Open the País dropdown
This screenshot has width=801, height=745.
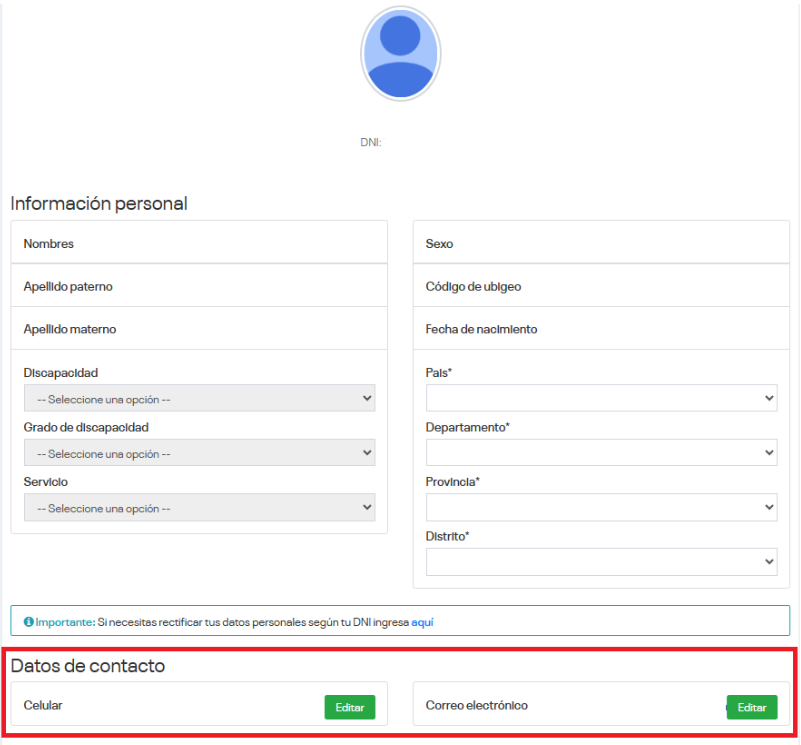pyautogui.click(x=601, y=398)
